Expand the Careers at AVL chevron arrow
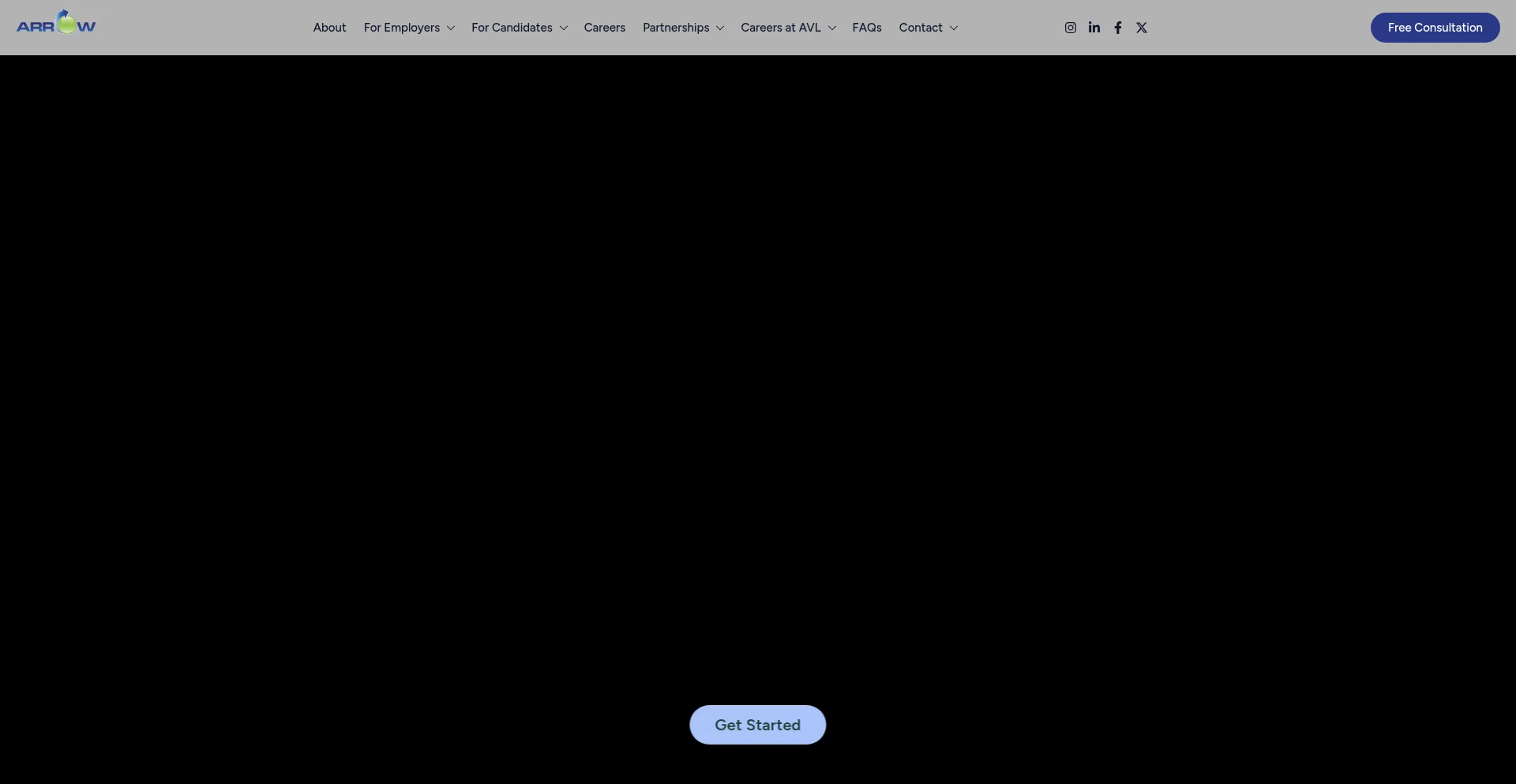The height and width of the screenshot is (784, 1516). pyautogui.click(x=832, y=28)
